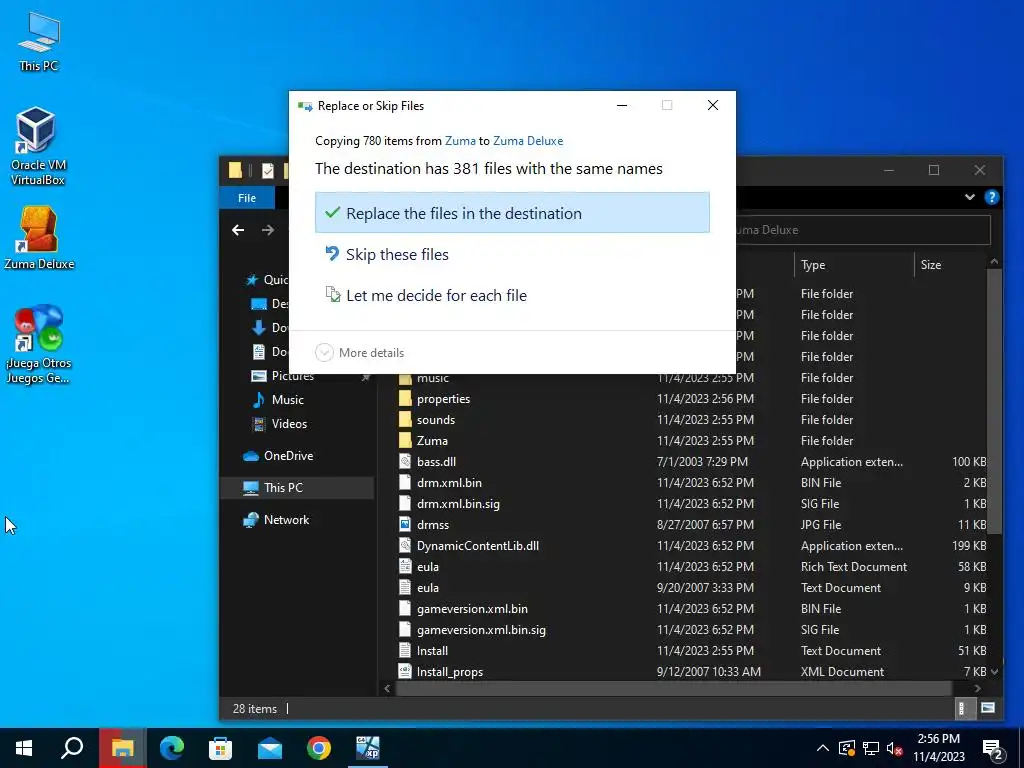Screen dimensions: 1024x768
Task: Open Microsoft Store from the taskbar
Action: [221, 748]
